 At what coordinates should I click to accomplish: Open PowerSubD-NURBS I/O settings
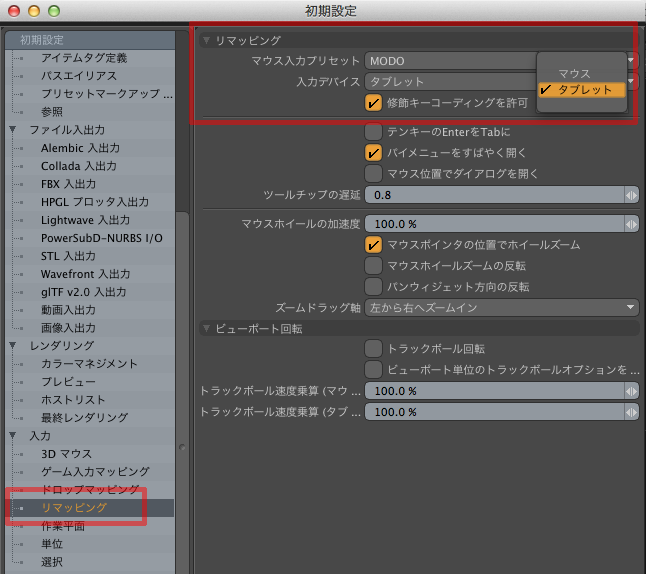click(x=102, y=238)
